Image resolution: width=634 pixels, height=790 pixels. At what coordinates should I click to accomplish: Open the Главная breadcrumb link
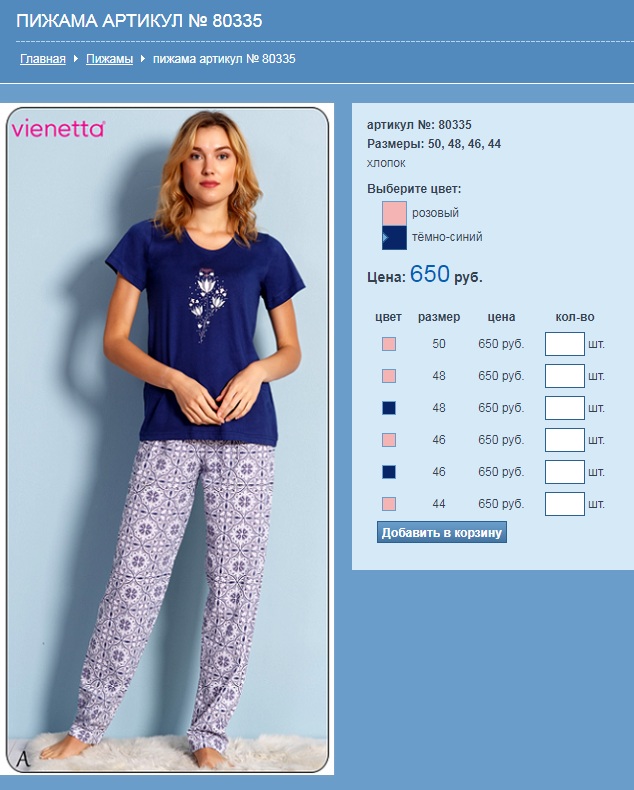pos(43,59)
